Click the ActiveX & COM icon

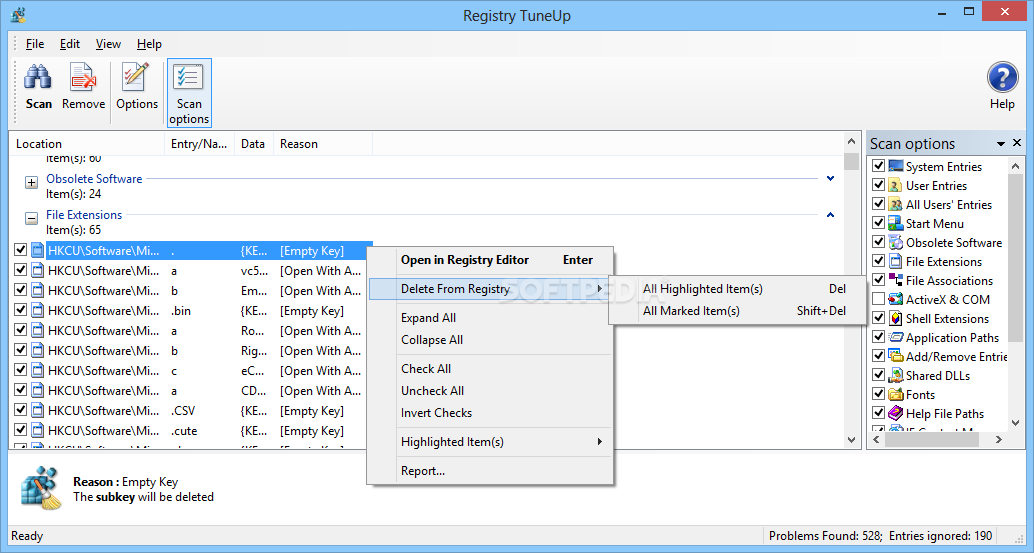[x=896, y=299]
